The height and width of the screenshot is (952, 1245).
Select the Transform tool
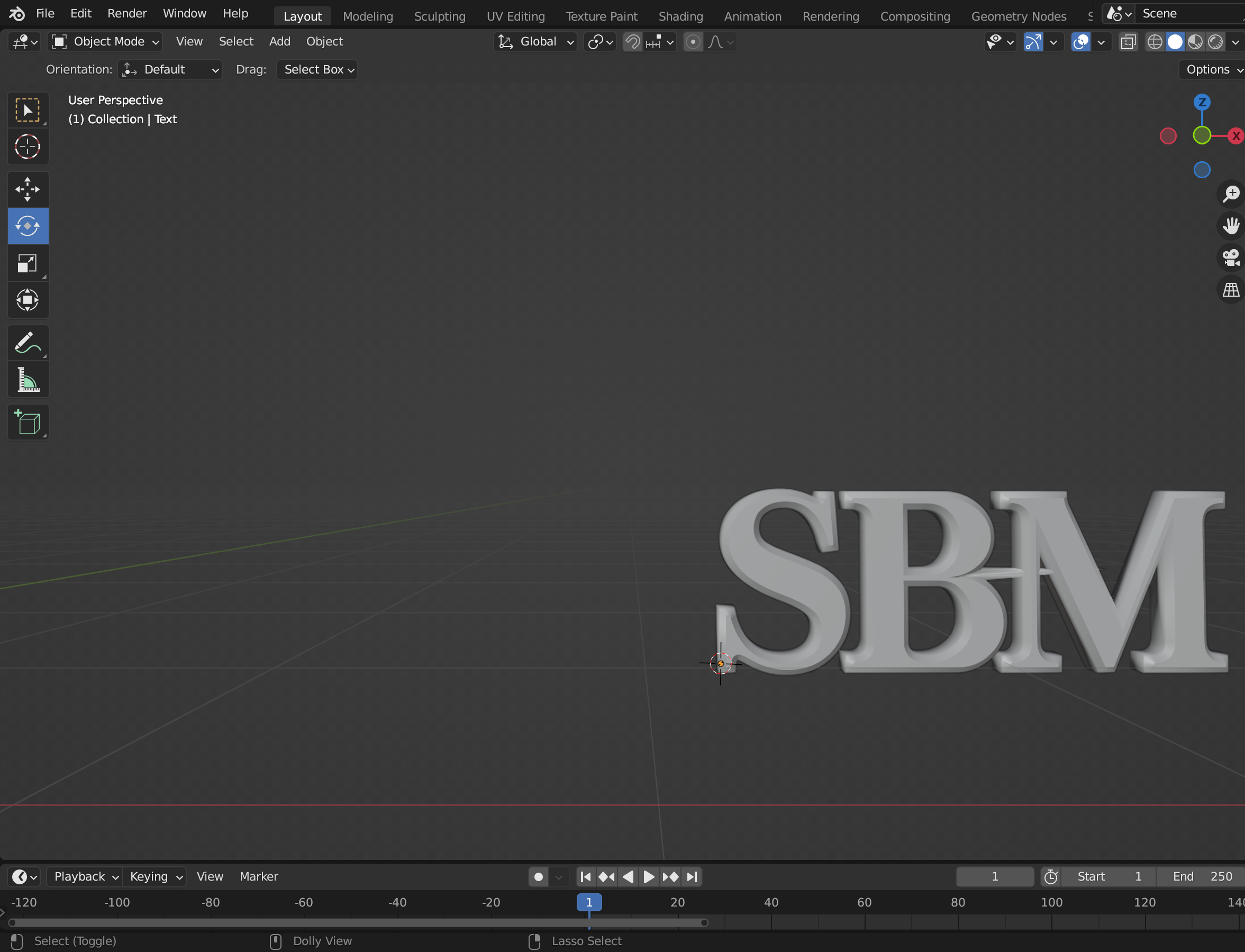pos(28,300)
